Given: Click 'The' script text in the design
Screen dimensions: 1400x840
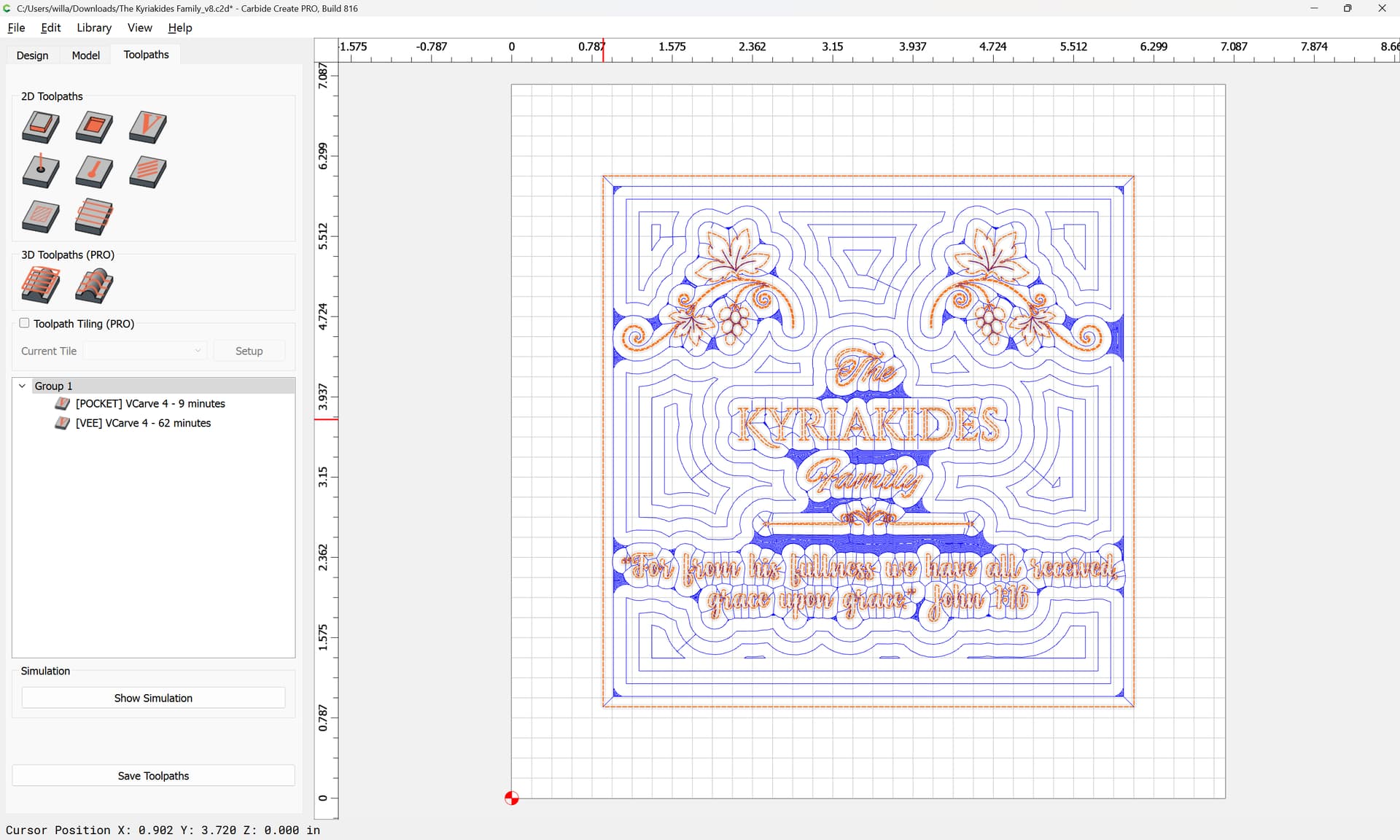Looking at the screenshot, I should coord(866,368).
